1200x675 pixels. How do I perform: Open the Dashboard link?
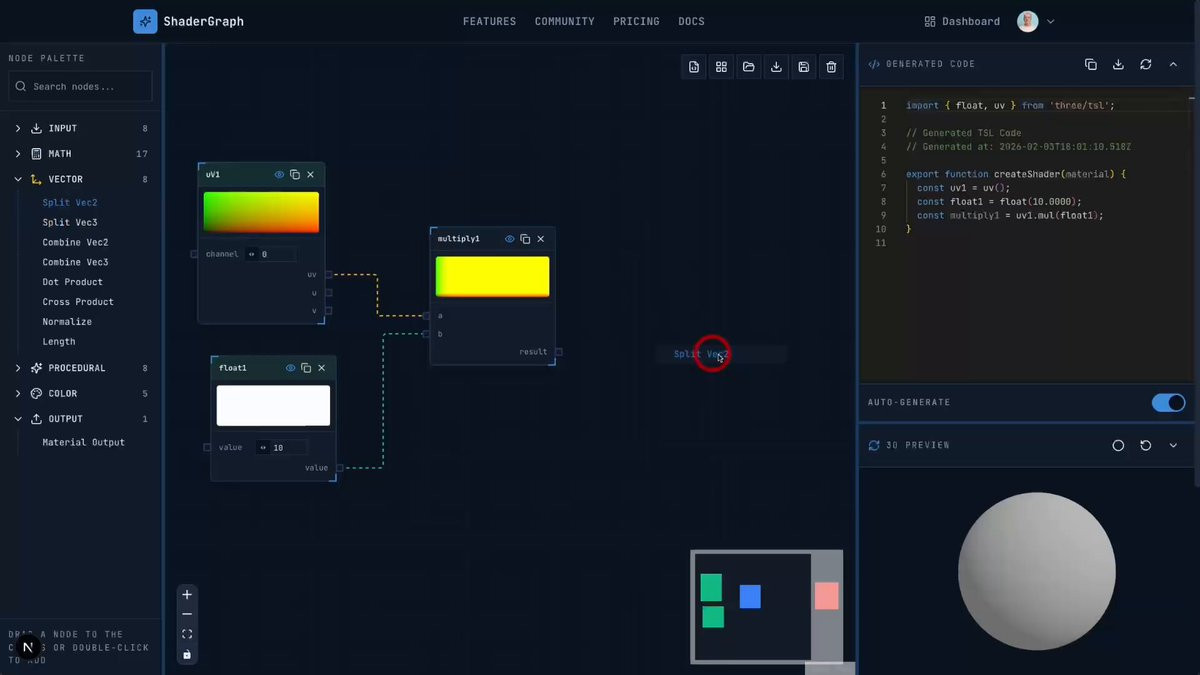tap(962, 21)
